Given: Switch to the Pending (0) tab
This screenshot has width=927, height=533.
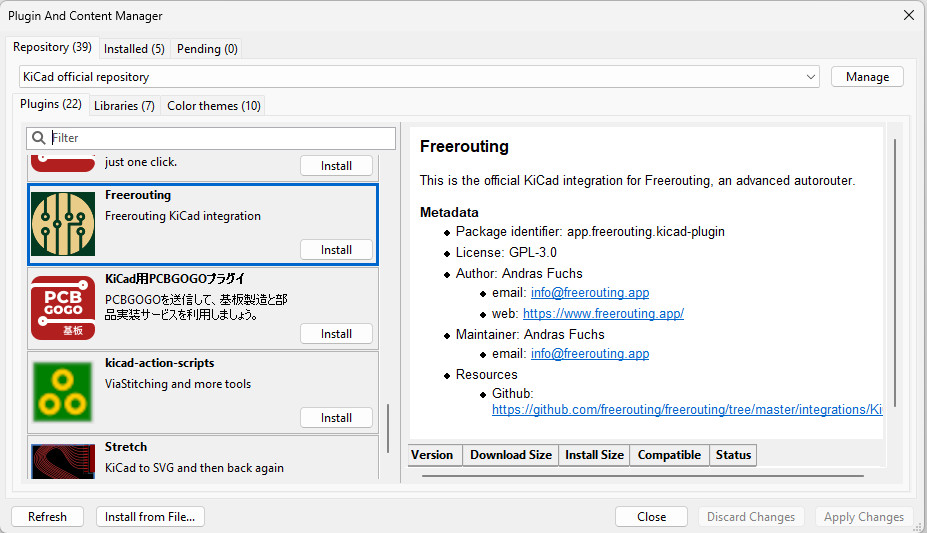Looking at the screenshot, I should (207, 49).
